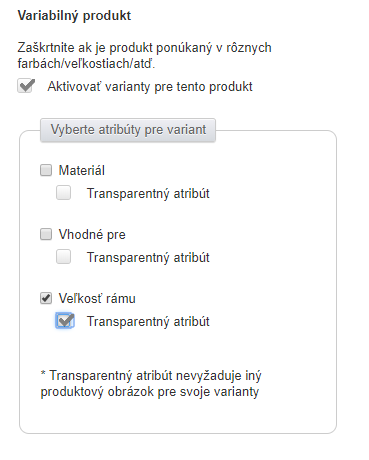The image size is (369, 460).
Task: Untick the focused Transparentný atribút checkbox under Veľkosť rámu
Action: [64, 321]
